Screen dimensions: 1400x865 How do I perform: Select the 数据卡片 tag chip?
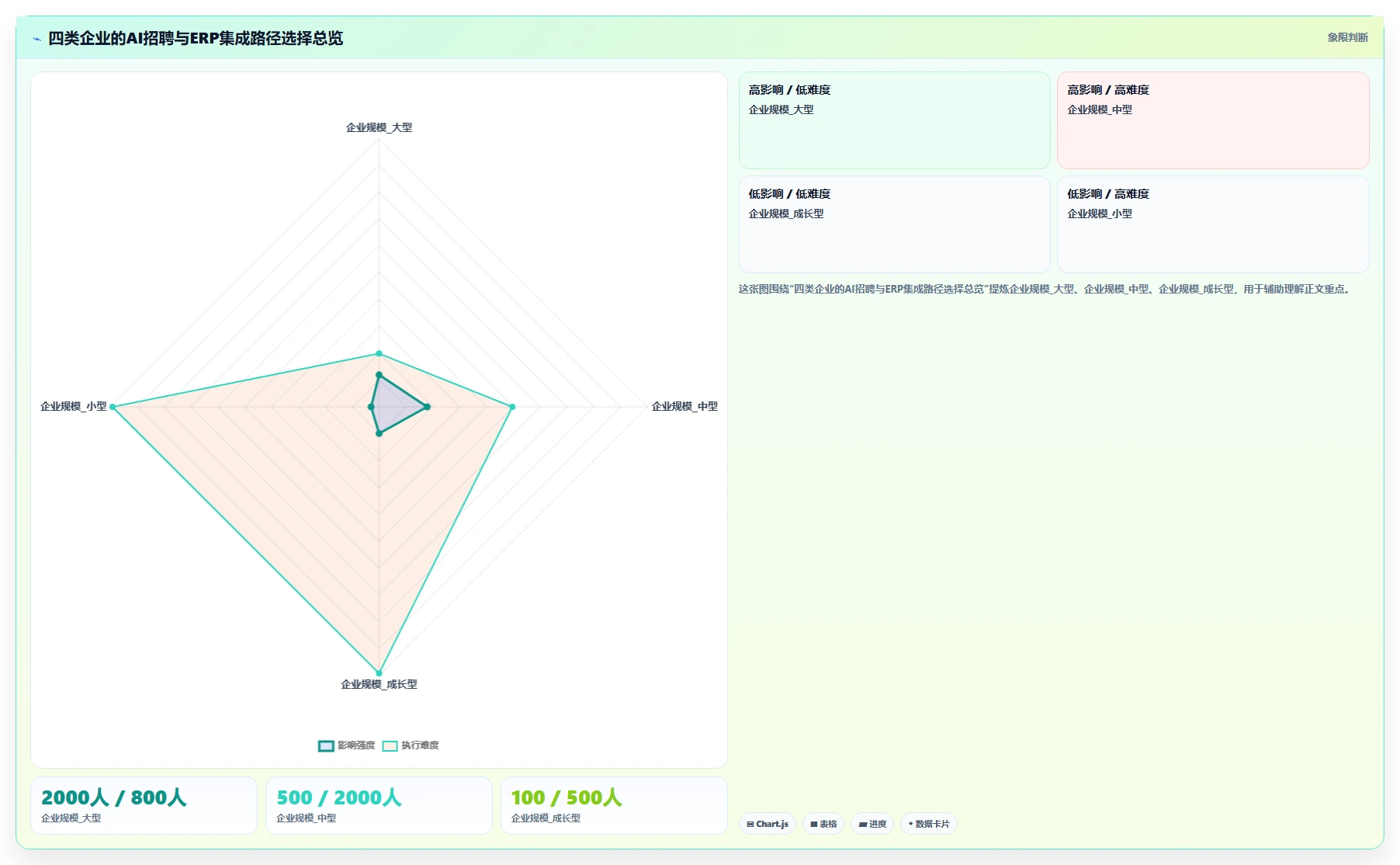point(929,824)
